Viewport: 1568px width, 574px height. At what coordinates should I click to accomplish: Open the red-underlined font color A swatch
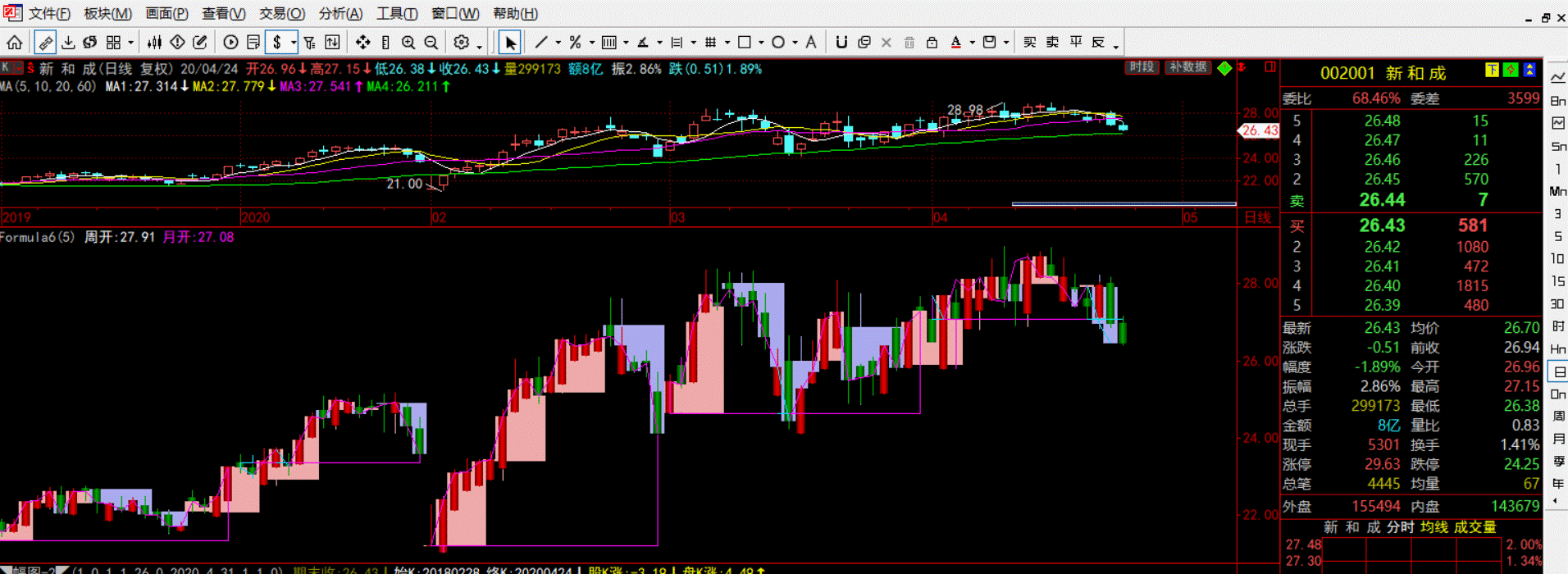(x=955, y=43)
